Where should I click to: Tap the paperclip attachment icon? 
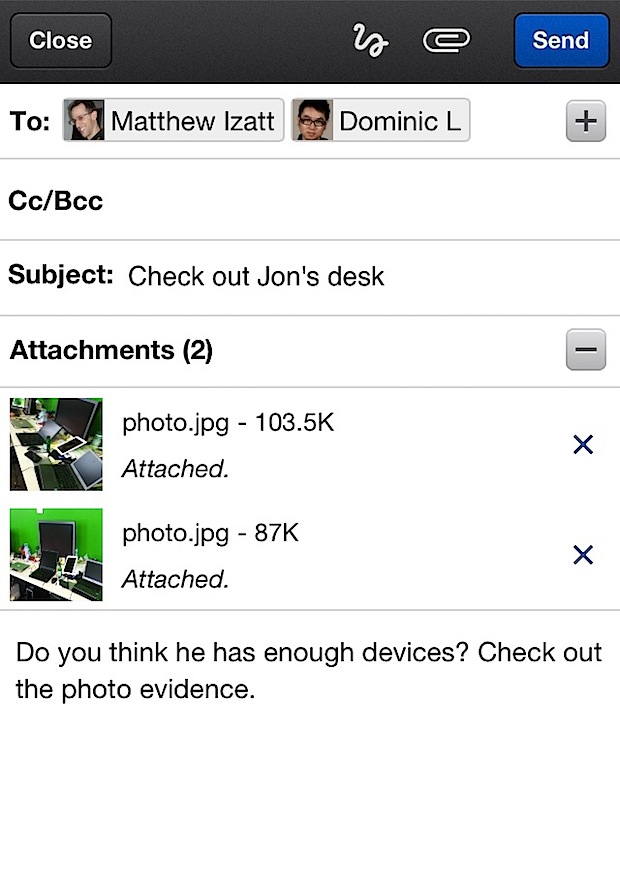446,40
